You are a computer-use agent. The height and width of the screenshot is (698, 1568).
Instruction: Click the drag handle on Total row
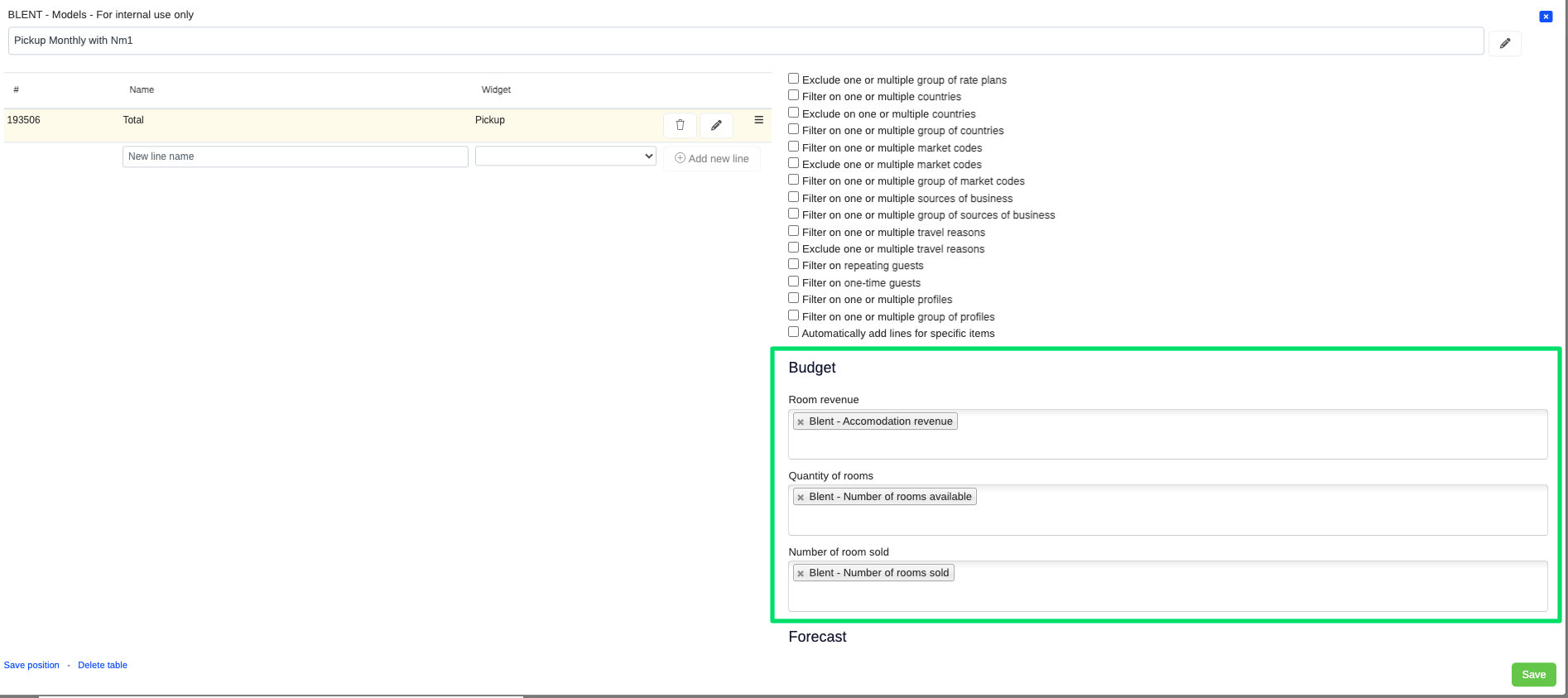coord(758,120)
